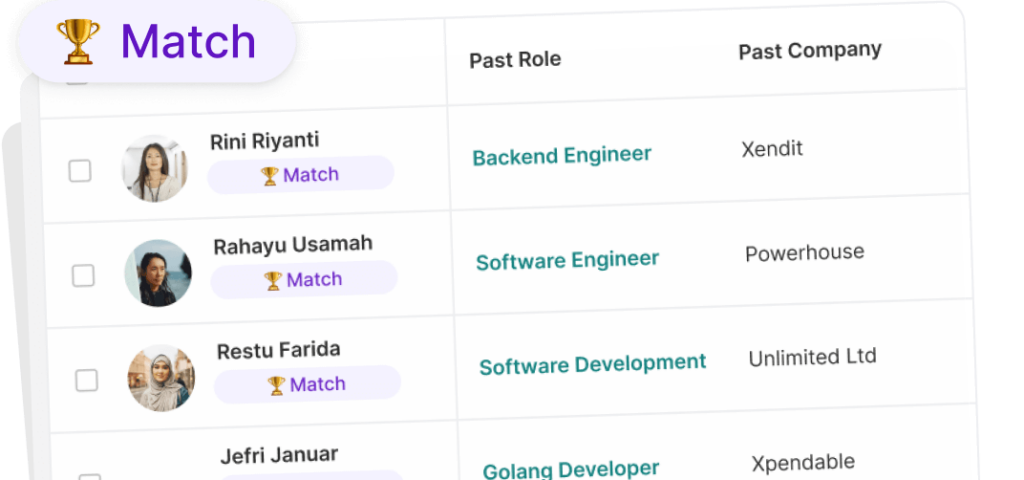Viewport: 1024px width, 480px height.
Task: Click the Match tag under Rini Riyanti
Action: [x=300, y=175]
